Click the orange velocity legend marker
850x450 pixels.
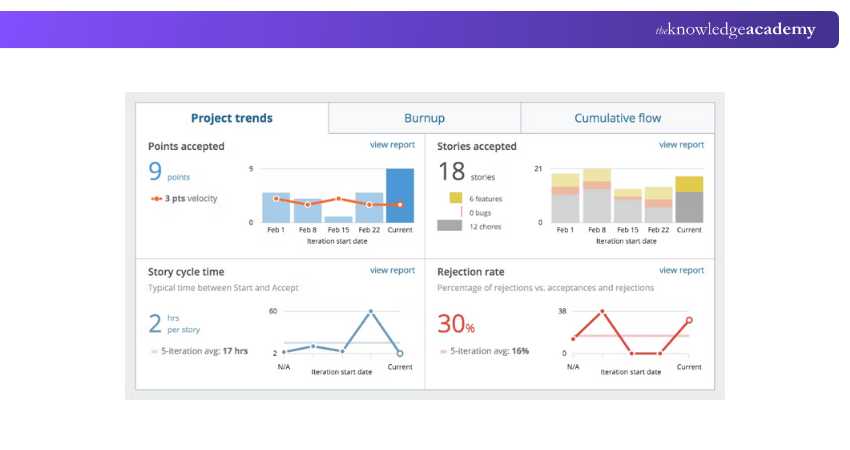point(156,199)
